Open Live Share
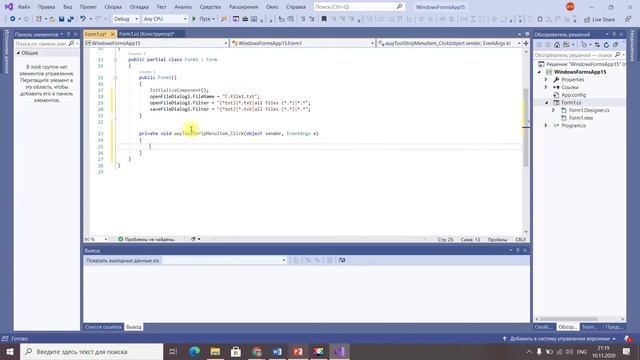Image resolution: width=640 pixels, height=360 pixels. click(599, 20)
